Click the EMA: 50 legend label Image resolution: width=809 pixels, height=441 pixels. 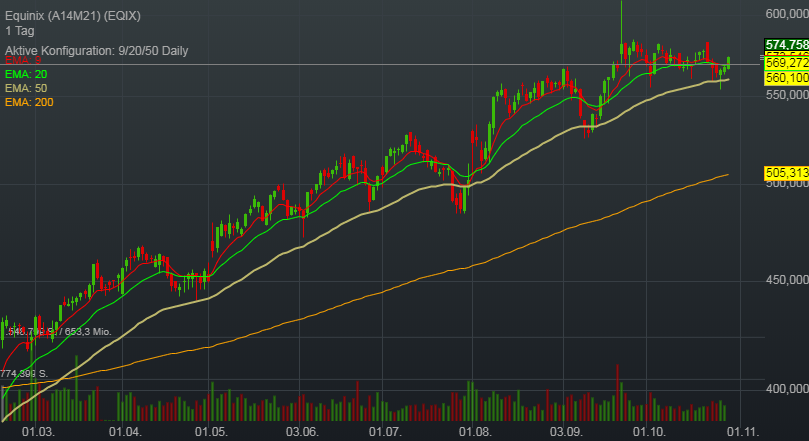point(26,88)
